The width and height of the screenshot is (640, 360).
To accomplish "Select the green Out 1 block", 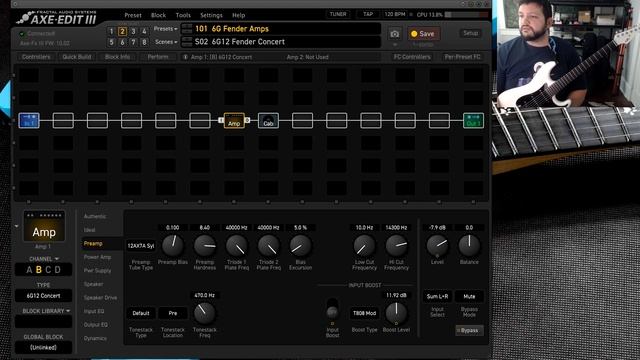I will [x=473, y=121].
